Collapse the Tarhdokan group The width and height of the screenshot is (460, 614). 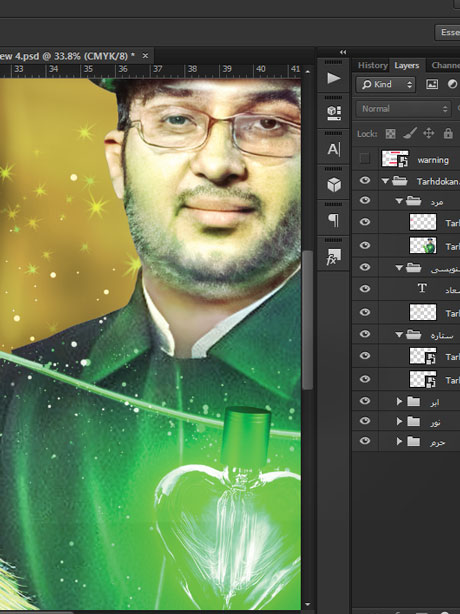[x=385, y=181]
